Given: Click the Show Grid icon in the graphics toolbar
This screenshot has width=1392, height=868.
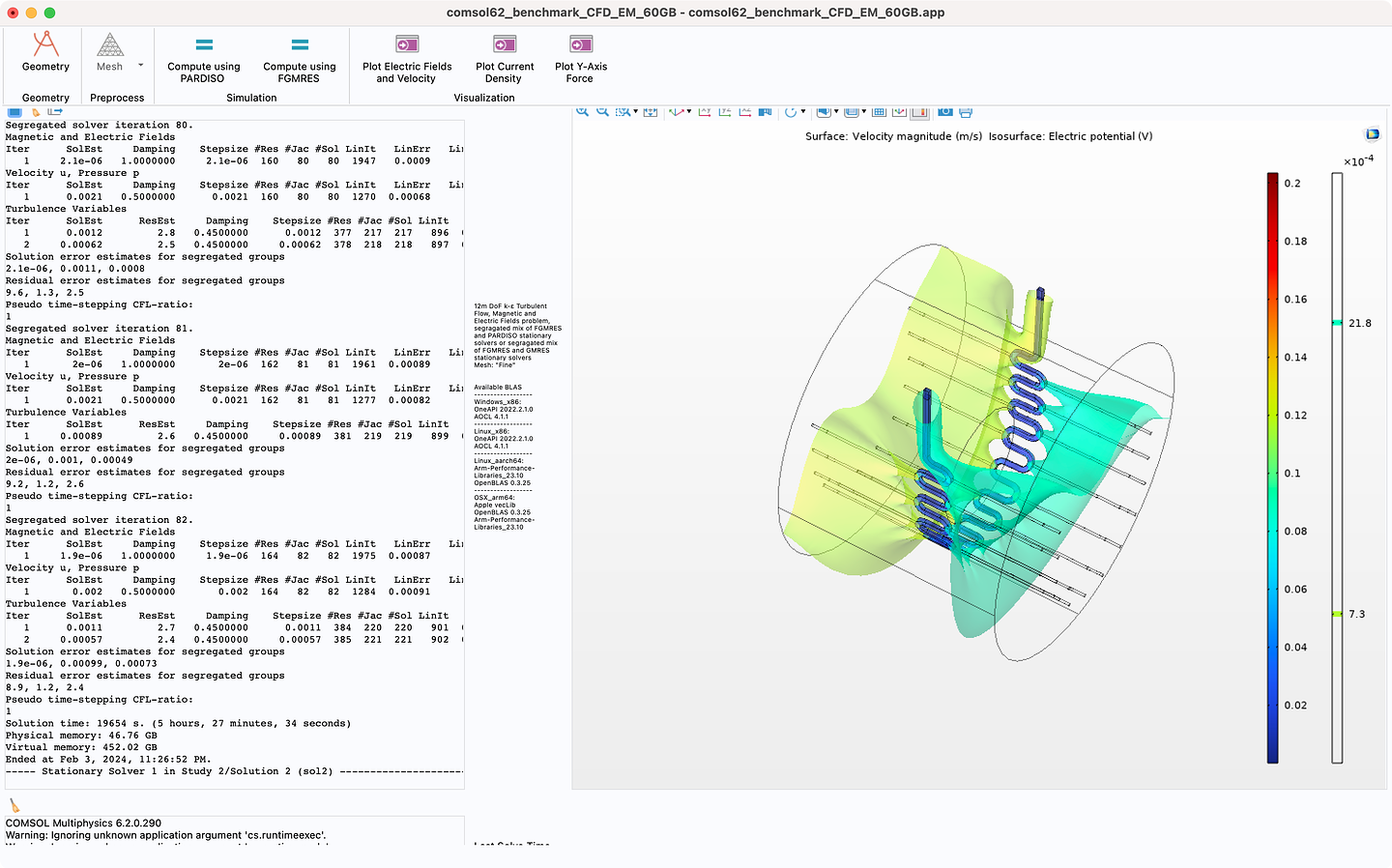Looking at the screenshot, I should click(x=878, y=112).
